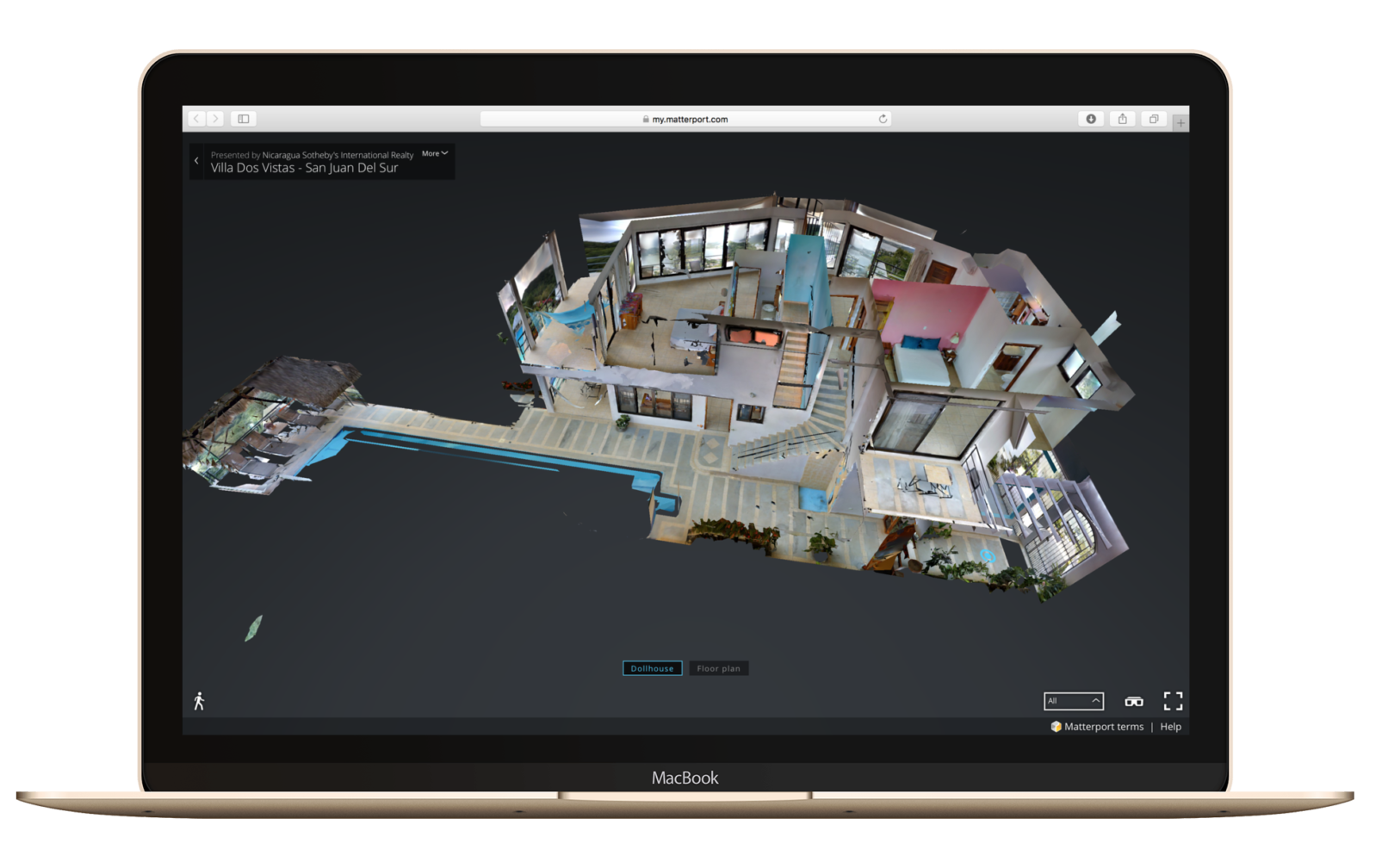Viewport: 1388px width, 868px height.
Task: Show all tabs overview in Safari
Action: click(1154, 119)
